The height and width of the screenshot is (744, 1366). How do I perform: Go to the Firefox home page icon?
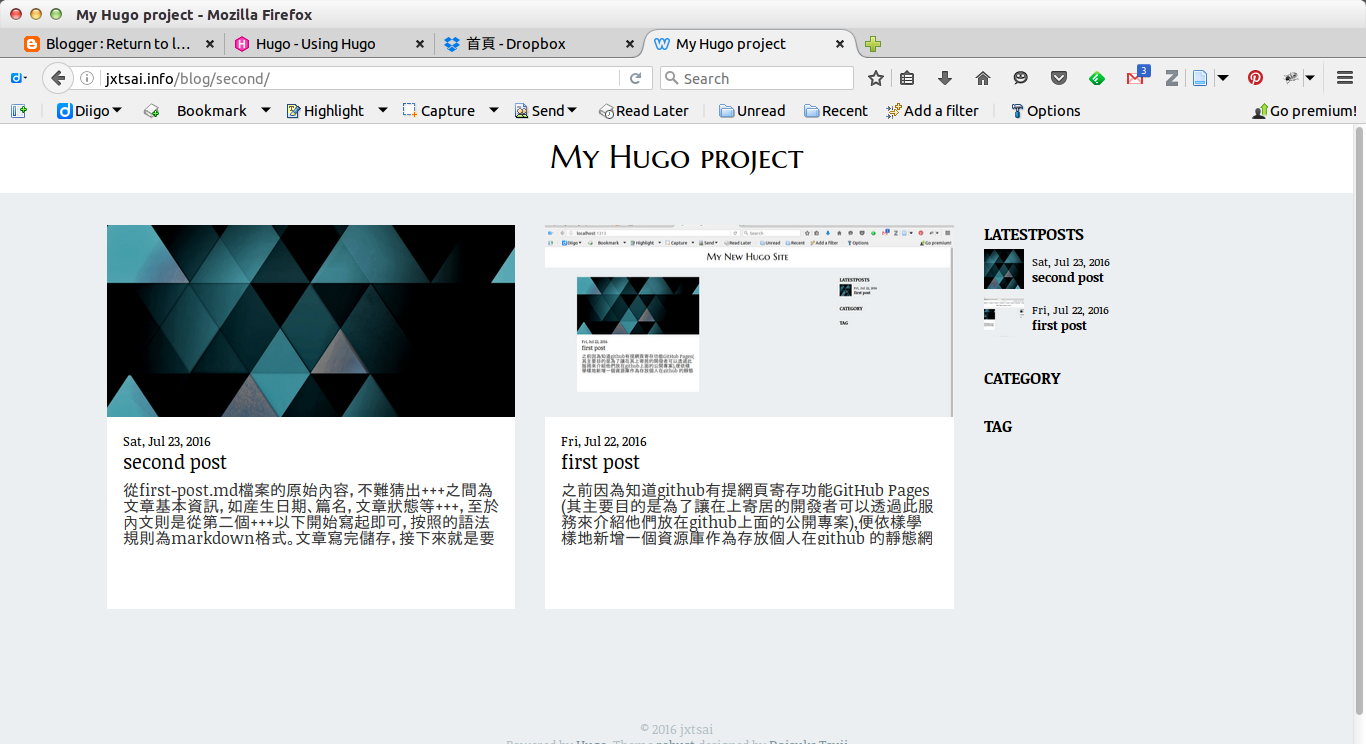point(982,78)
